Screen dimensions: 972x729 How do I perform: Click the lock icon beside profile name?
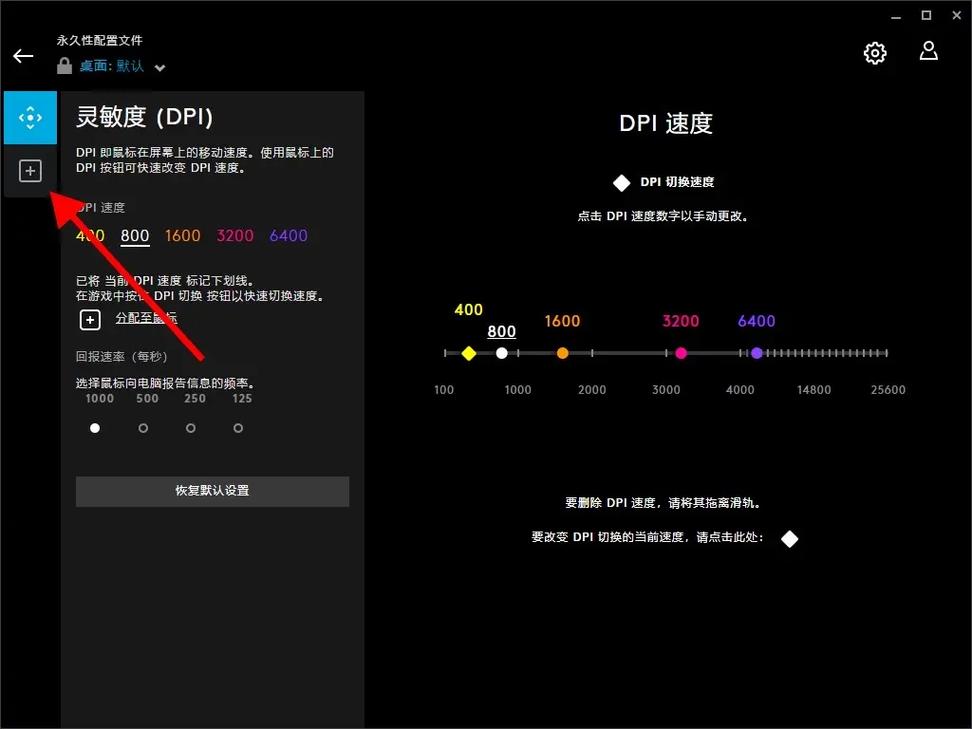click(x=64, y=66)
